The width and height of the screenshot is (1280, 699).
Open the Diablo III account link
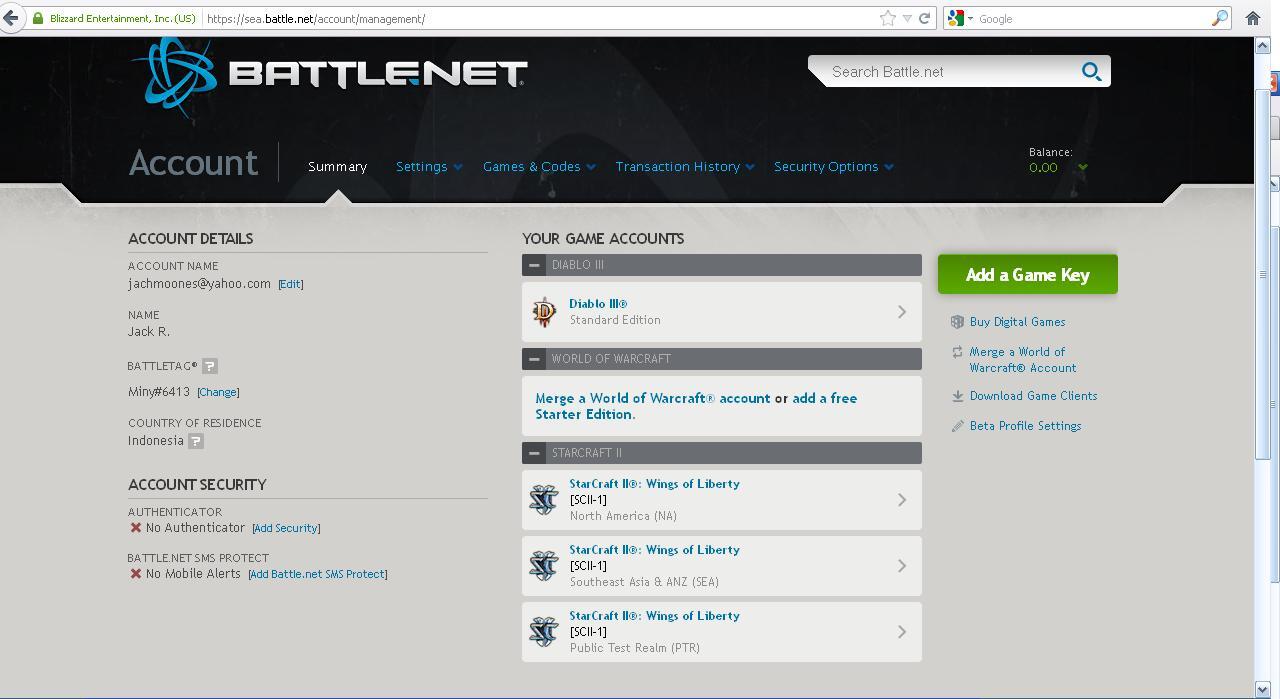[598, 304]
